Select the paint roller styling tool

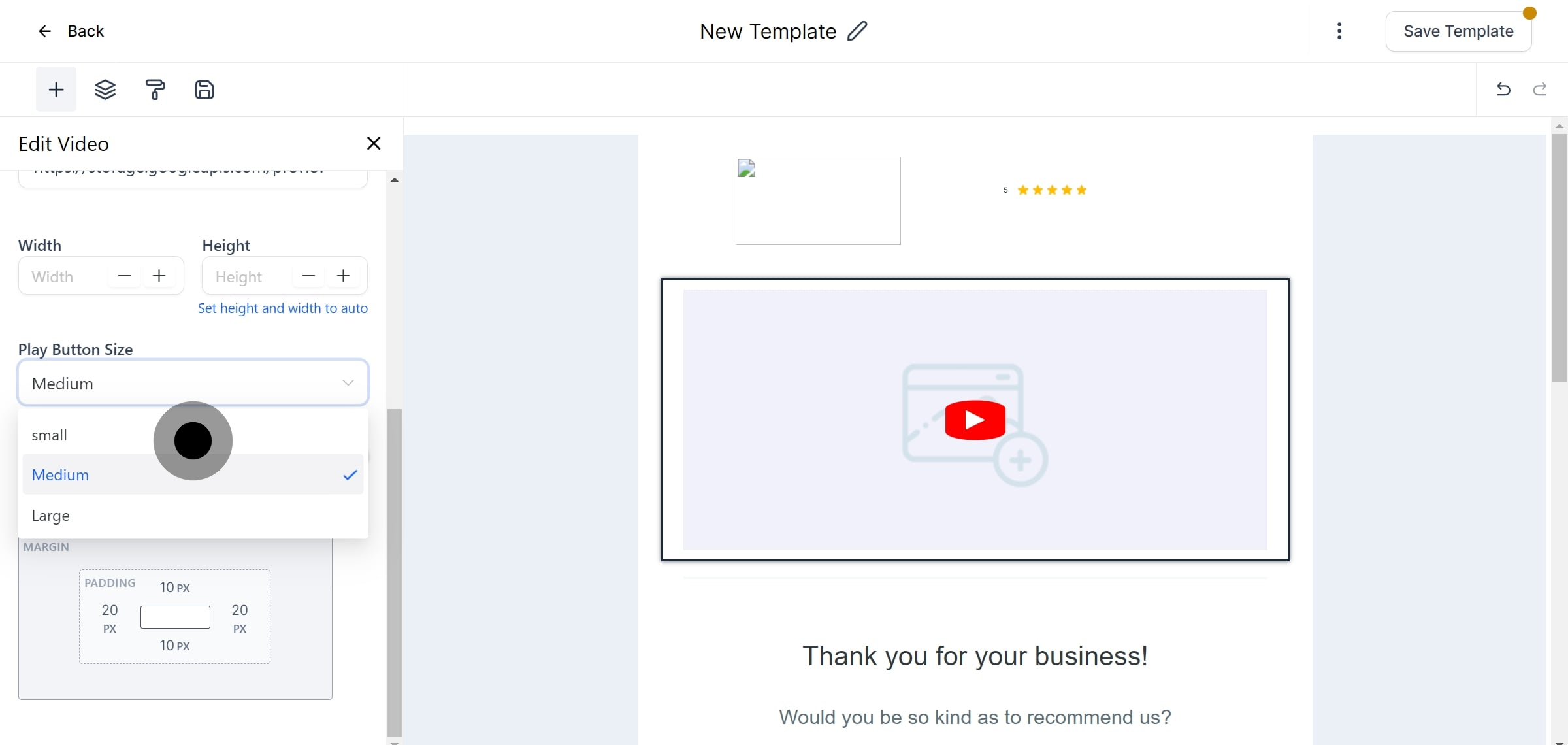coord(155,89)
